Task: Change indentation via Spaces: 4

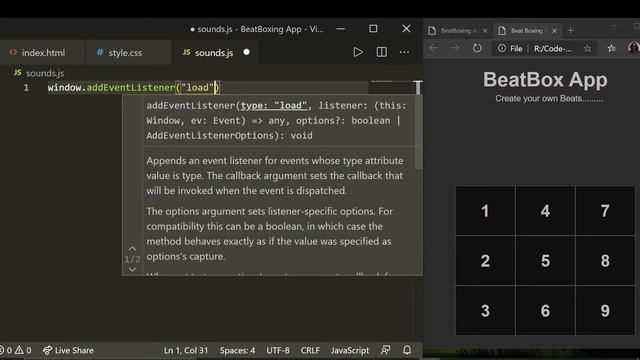Action: click(x=237, y=350)
